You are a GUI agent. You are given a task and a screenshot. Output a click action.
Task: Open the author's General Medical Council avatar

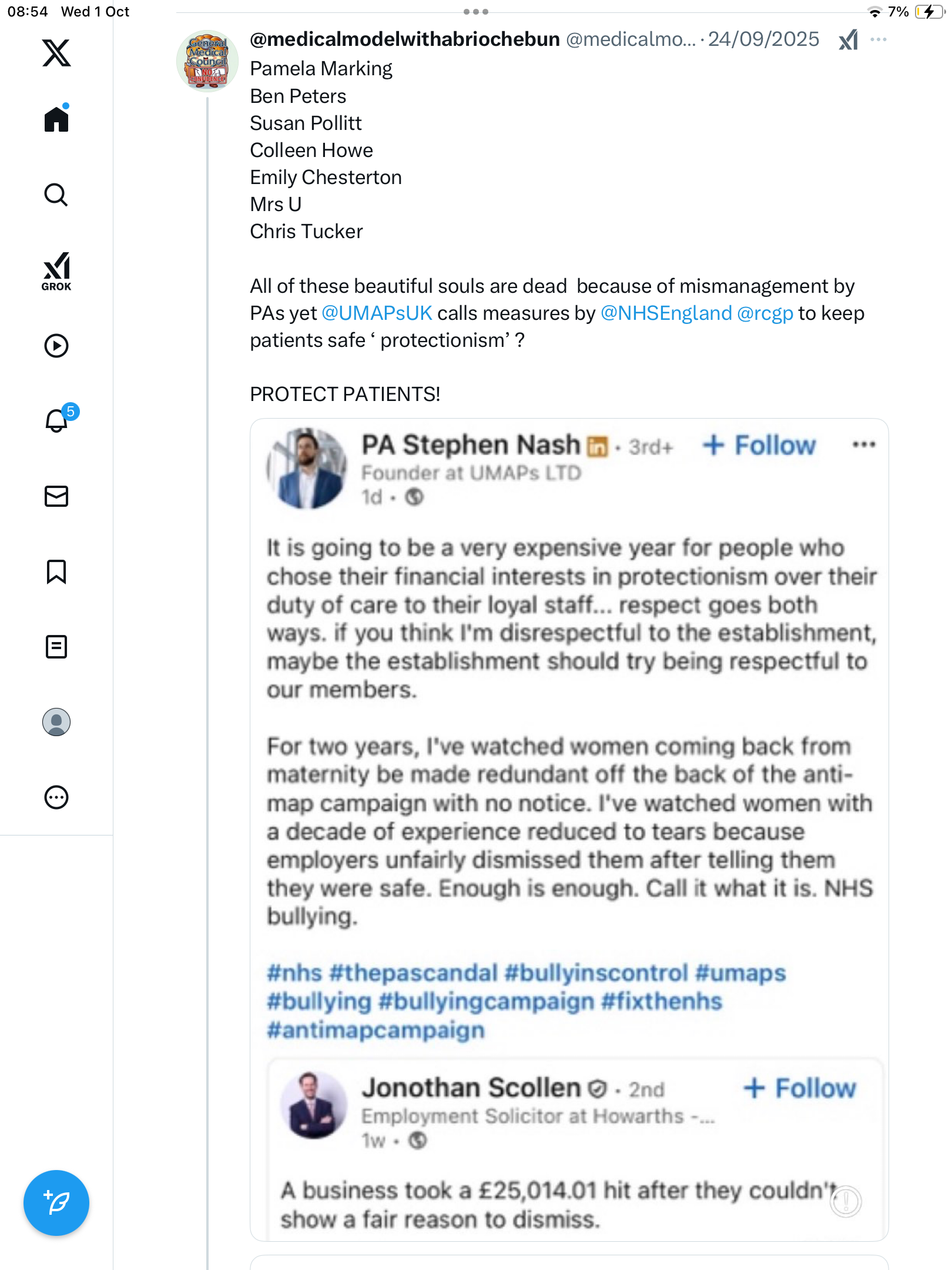(x=207, y=61)
